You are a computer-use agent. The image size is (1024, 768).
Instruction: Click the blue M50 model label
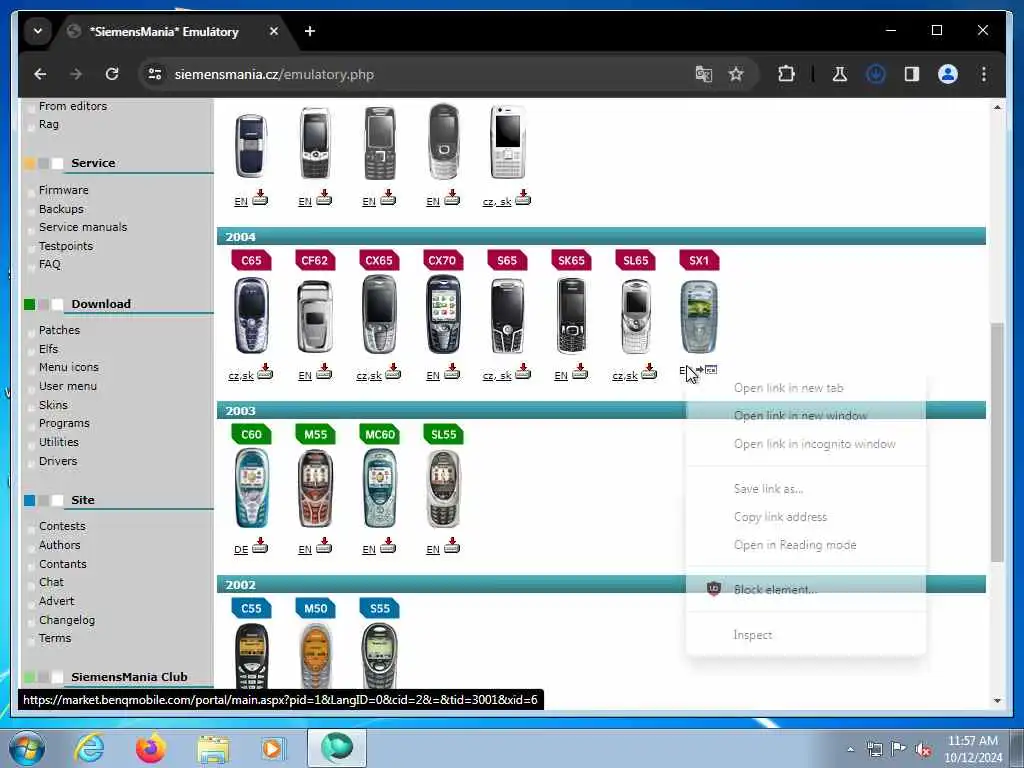coord(315,608)
